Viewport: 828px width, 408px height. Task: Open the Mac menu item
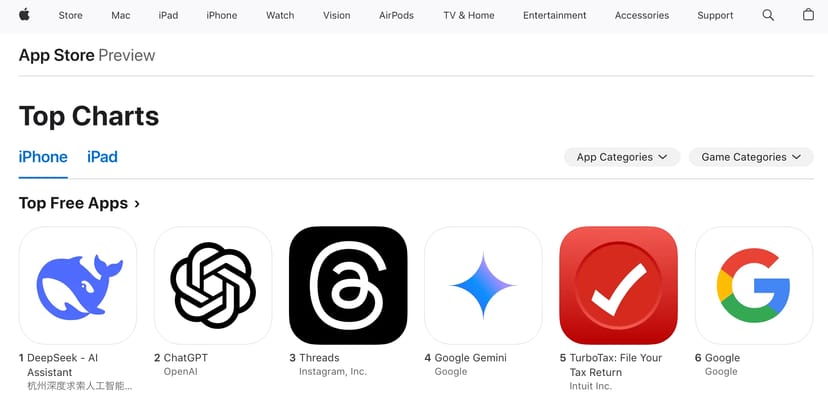[120, 15]
